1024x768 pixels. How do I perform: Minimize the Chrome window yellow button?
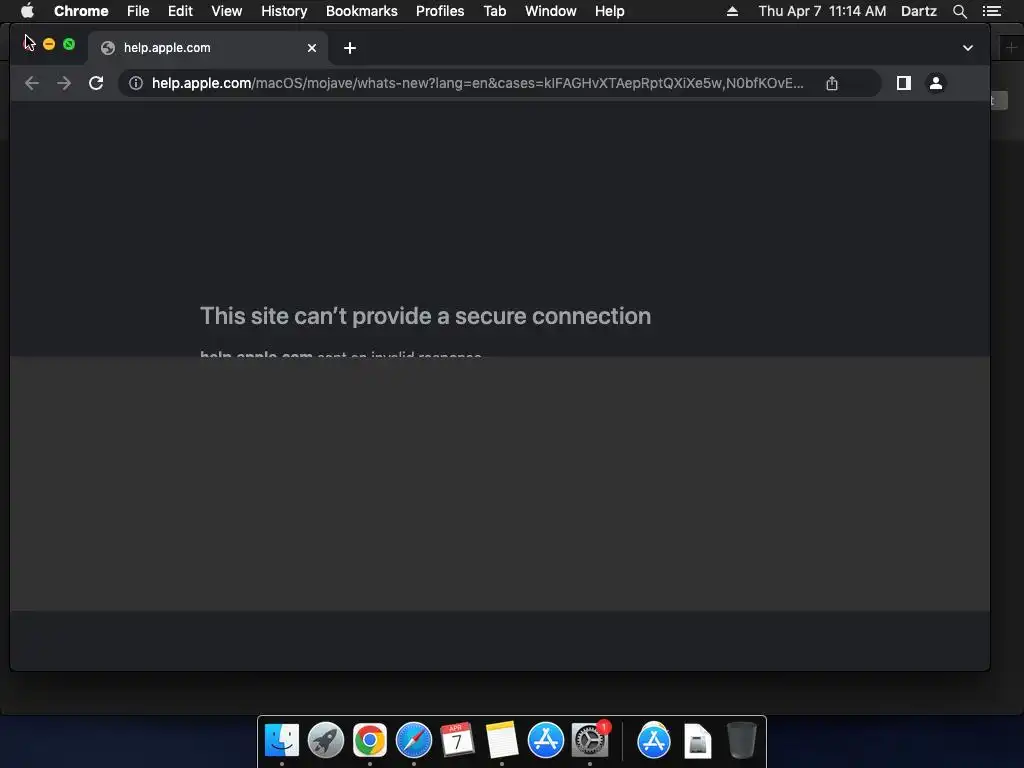49,44
